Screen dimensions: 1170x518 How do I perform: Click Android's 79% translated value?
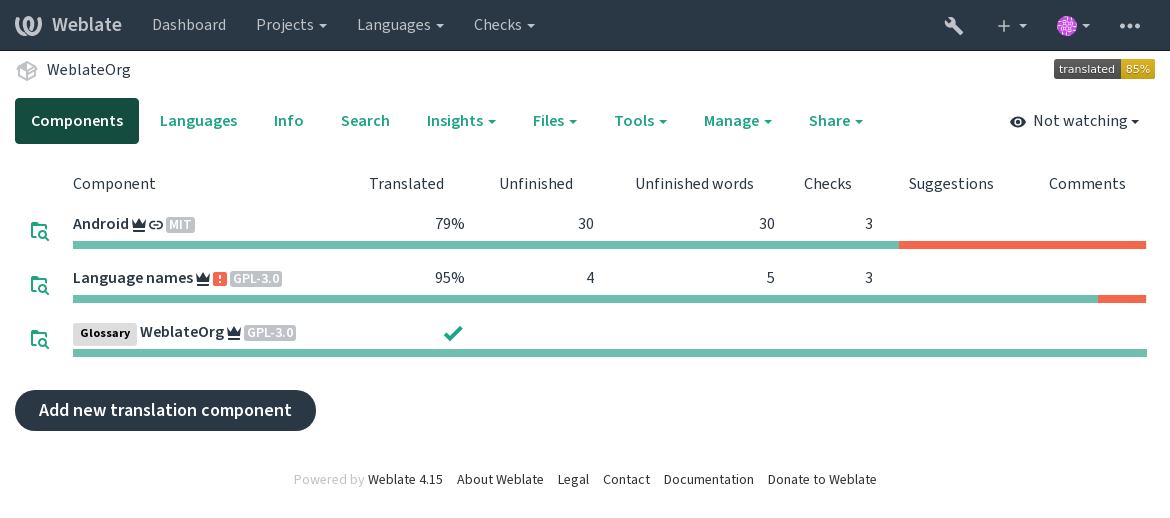point(450,224)
